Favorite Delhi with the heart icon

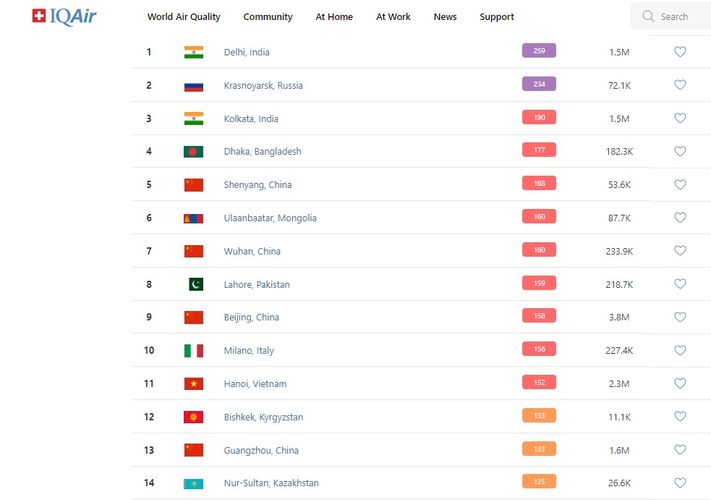680,52
